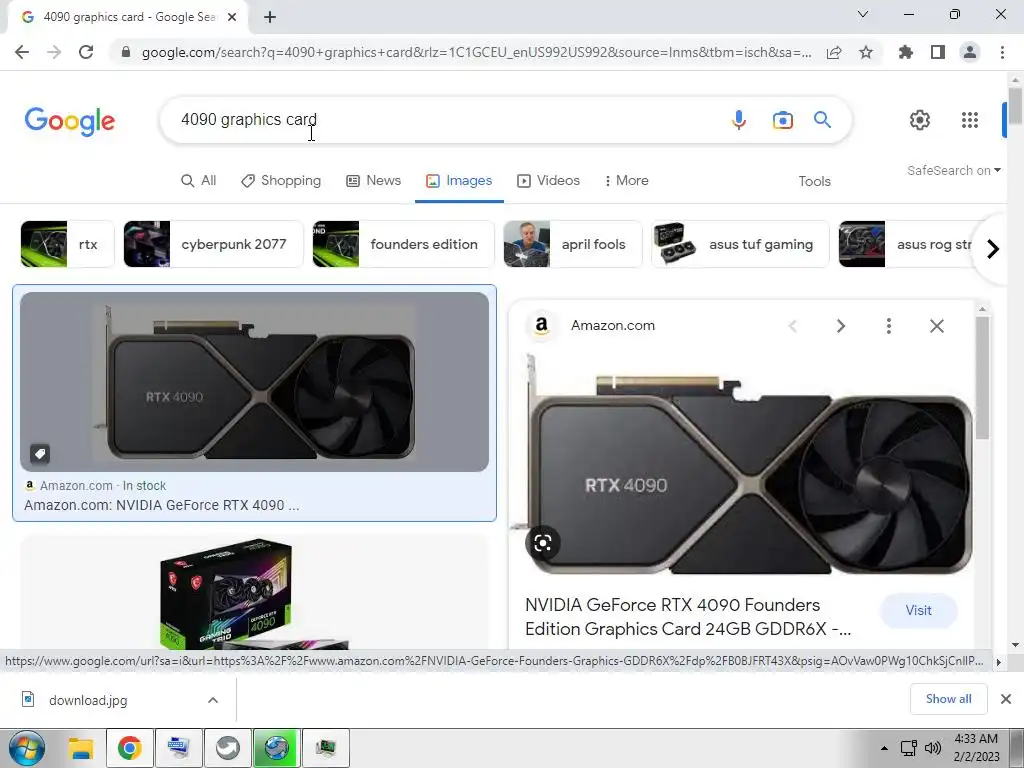Submit search with magnifier icon
The image size is (1024, 768).
coord(822,120)
